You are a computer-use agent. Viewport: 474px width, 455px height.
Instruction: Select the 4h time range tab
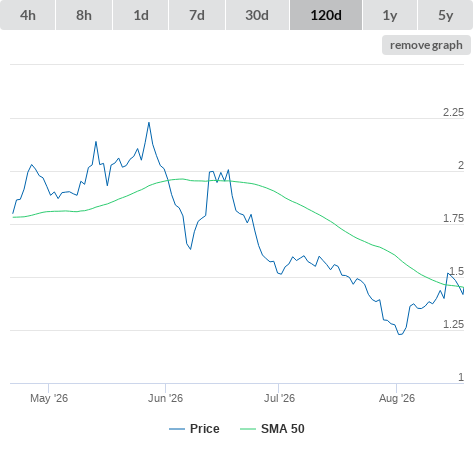click(x=28, y=15)
